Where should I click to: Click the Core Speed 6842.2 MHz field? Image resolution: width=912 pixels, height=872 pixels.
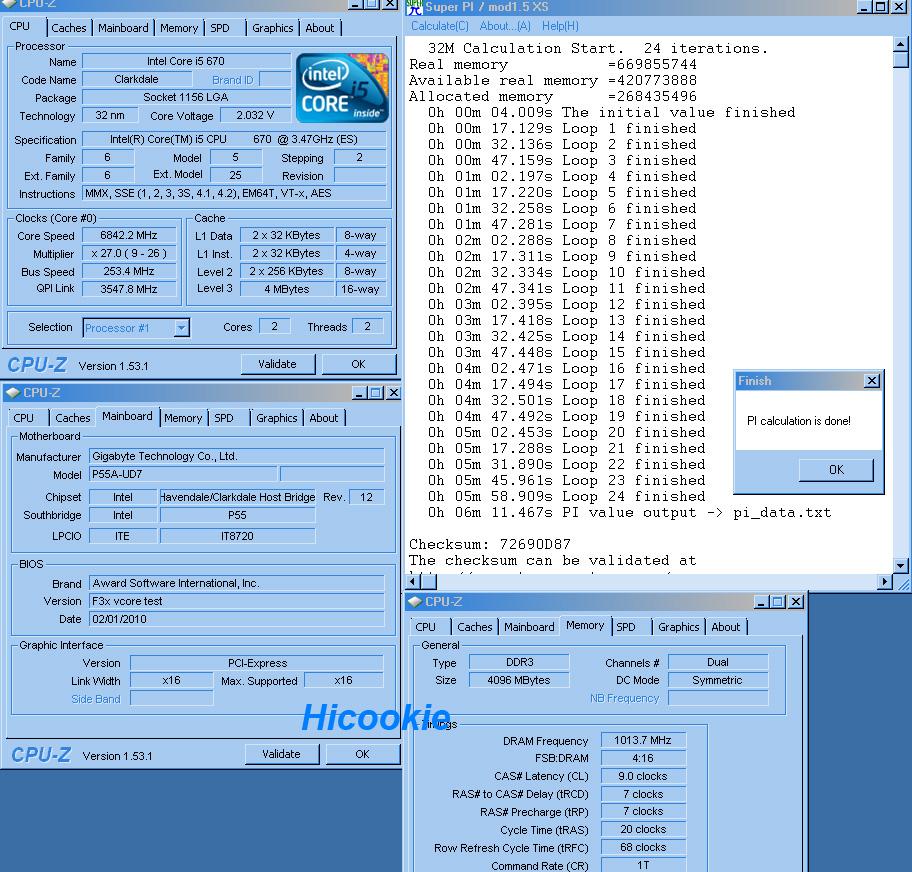tap(129, 236)
